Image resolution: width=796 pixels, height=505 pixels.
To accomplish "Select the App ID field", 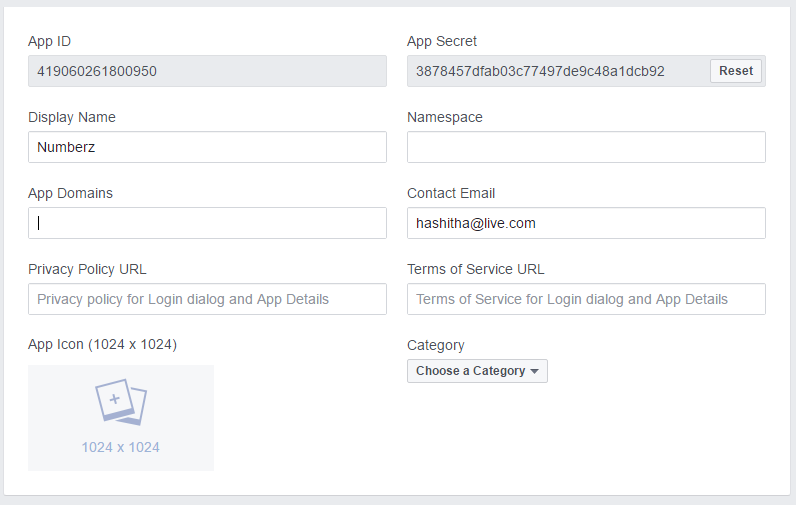I will [x=207, y=71].
